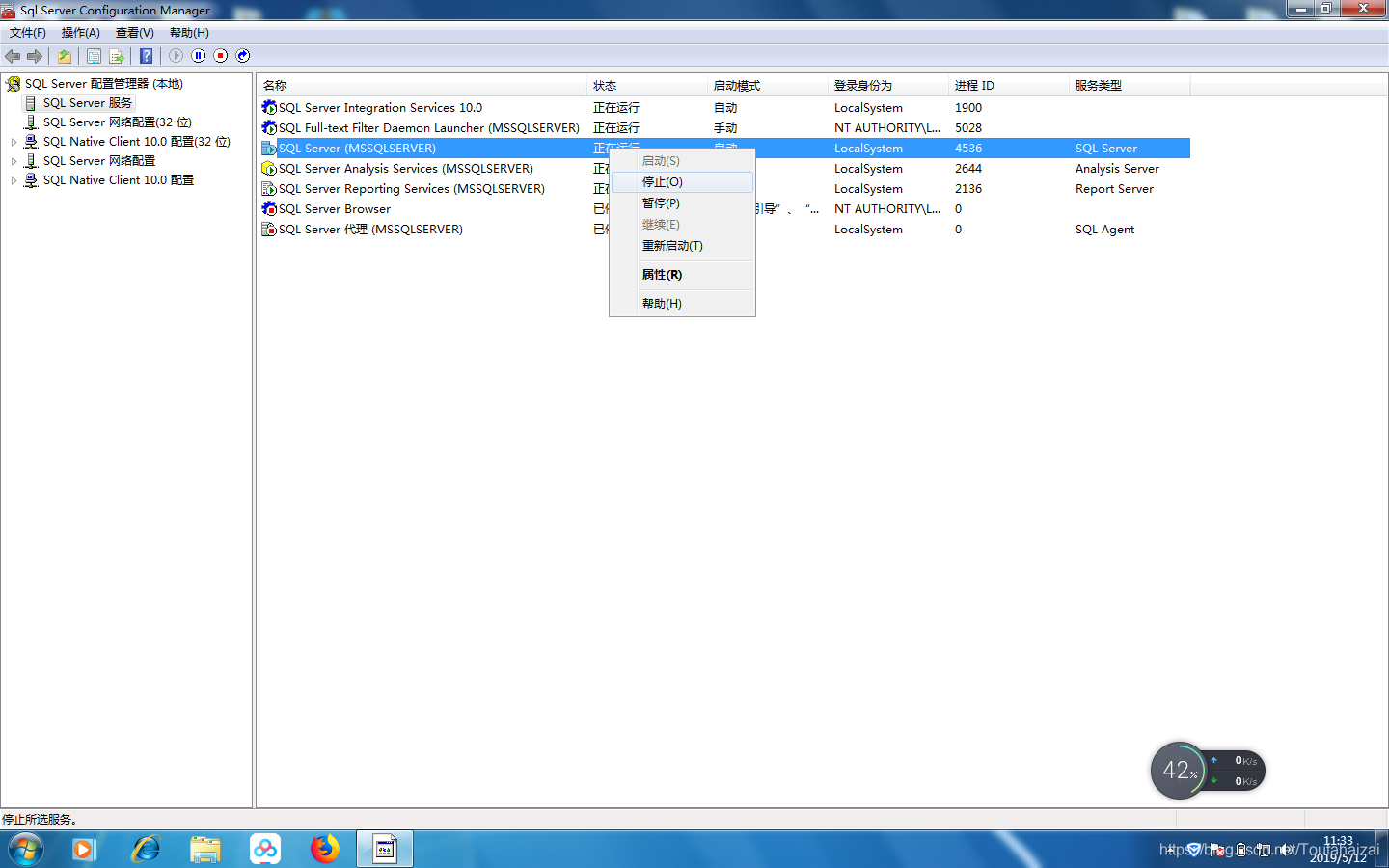Viewport: 1389px width, 868px height.
Task: Expand SQL Server 网络配置 tree node
Action: point(14,161)
